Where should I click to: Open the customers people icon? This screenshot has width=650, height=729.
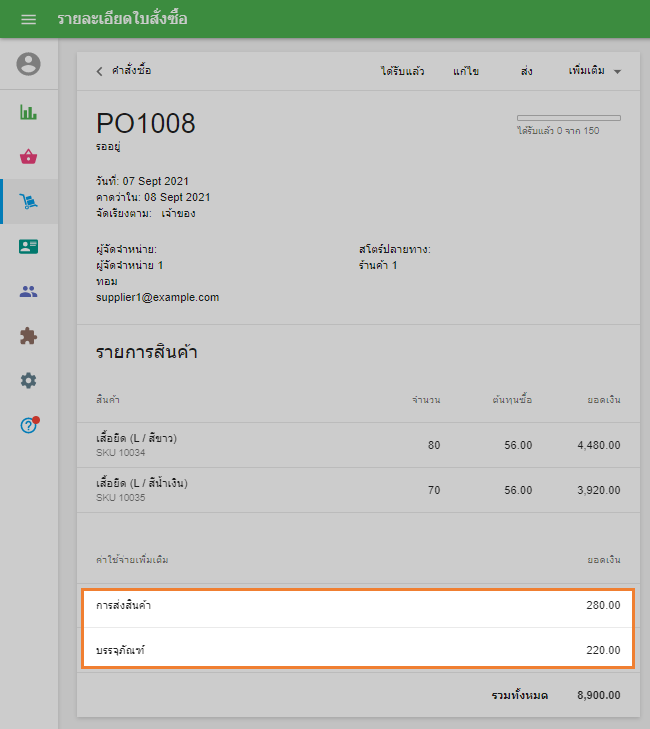point(29,292)
